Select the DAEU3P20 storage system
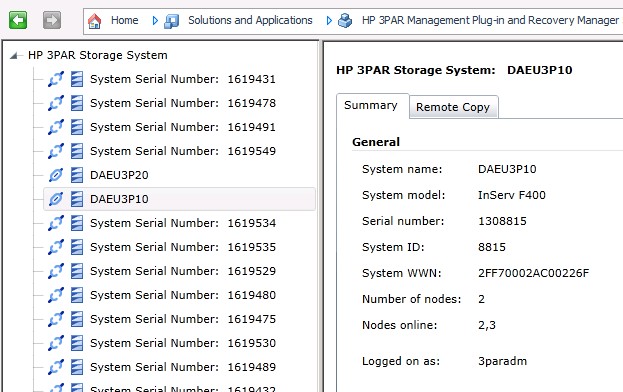Screen dimensions: 623x392 (x=119, y=175)
